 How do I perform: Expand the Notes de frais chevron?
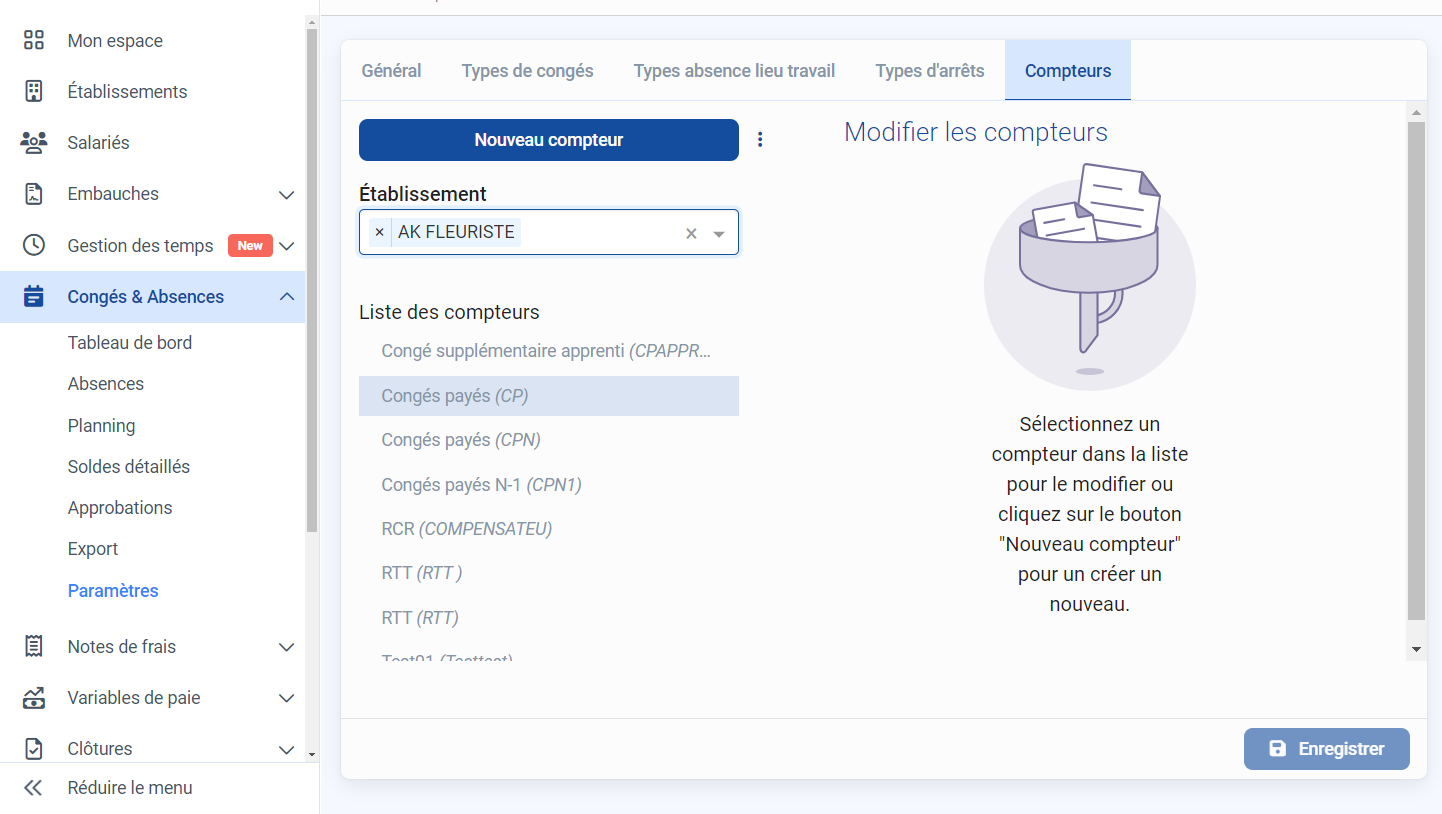click(x=286, y=647)
